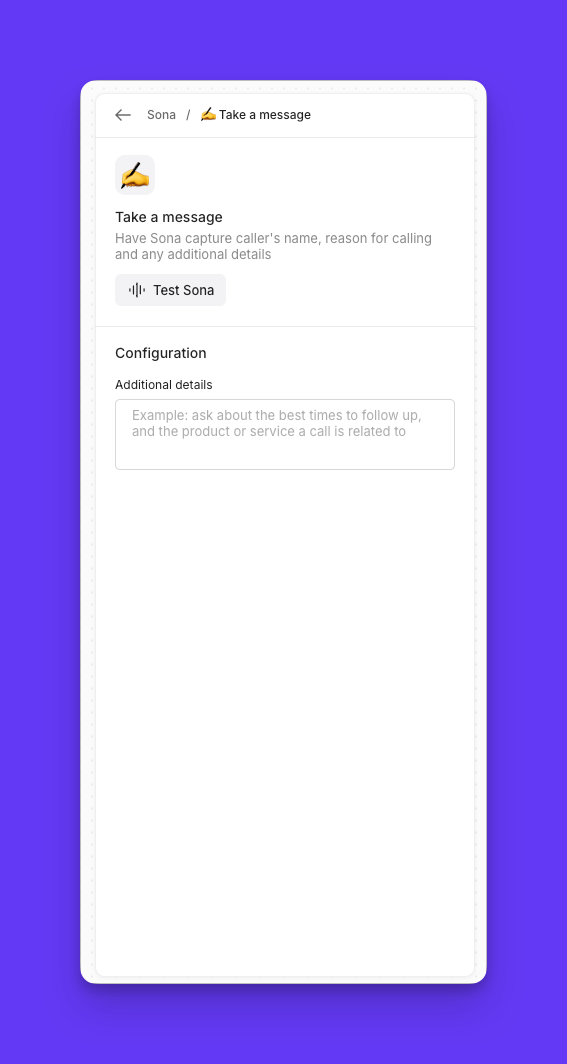The image size is (567, 1064).
Task: Click the Example placeholder text in textarea
Action: pos(276,423)
